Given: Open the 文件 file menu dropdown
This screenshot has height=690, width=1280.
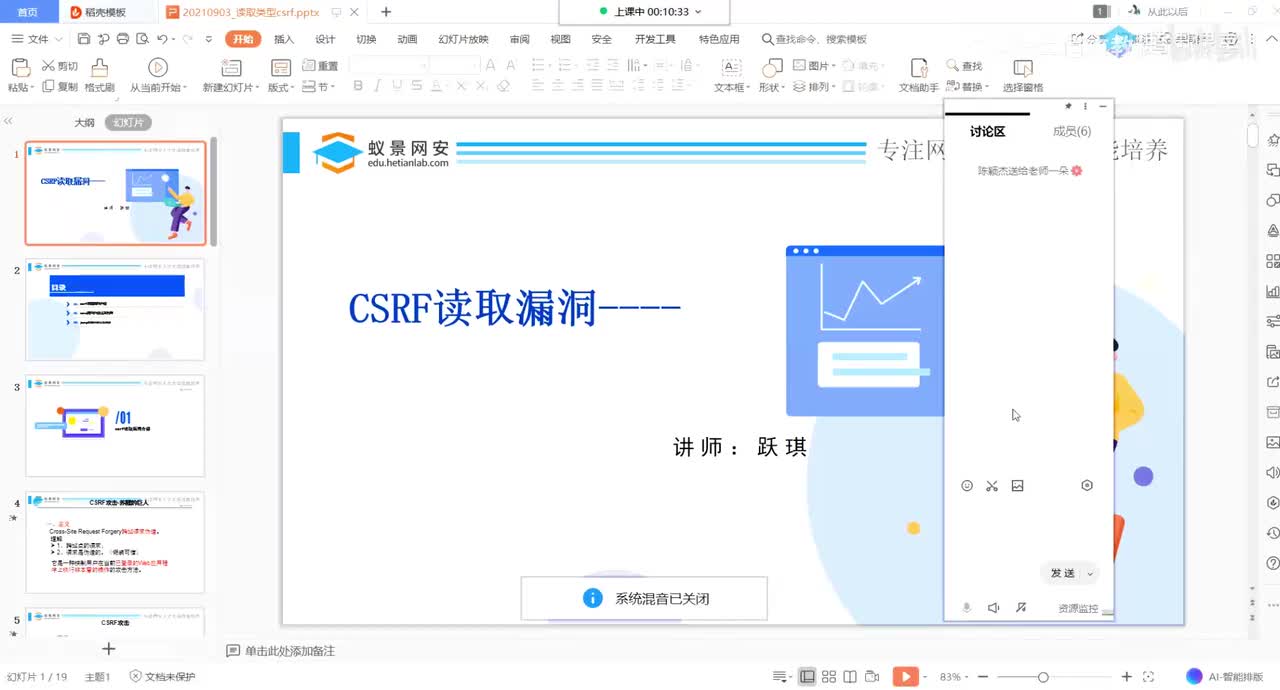Looking at the screenshot, I should tap(37, 39).
